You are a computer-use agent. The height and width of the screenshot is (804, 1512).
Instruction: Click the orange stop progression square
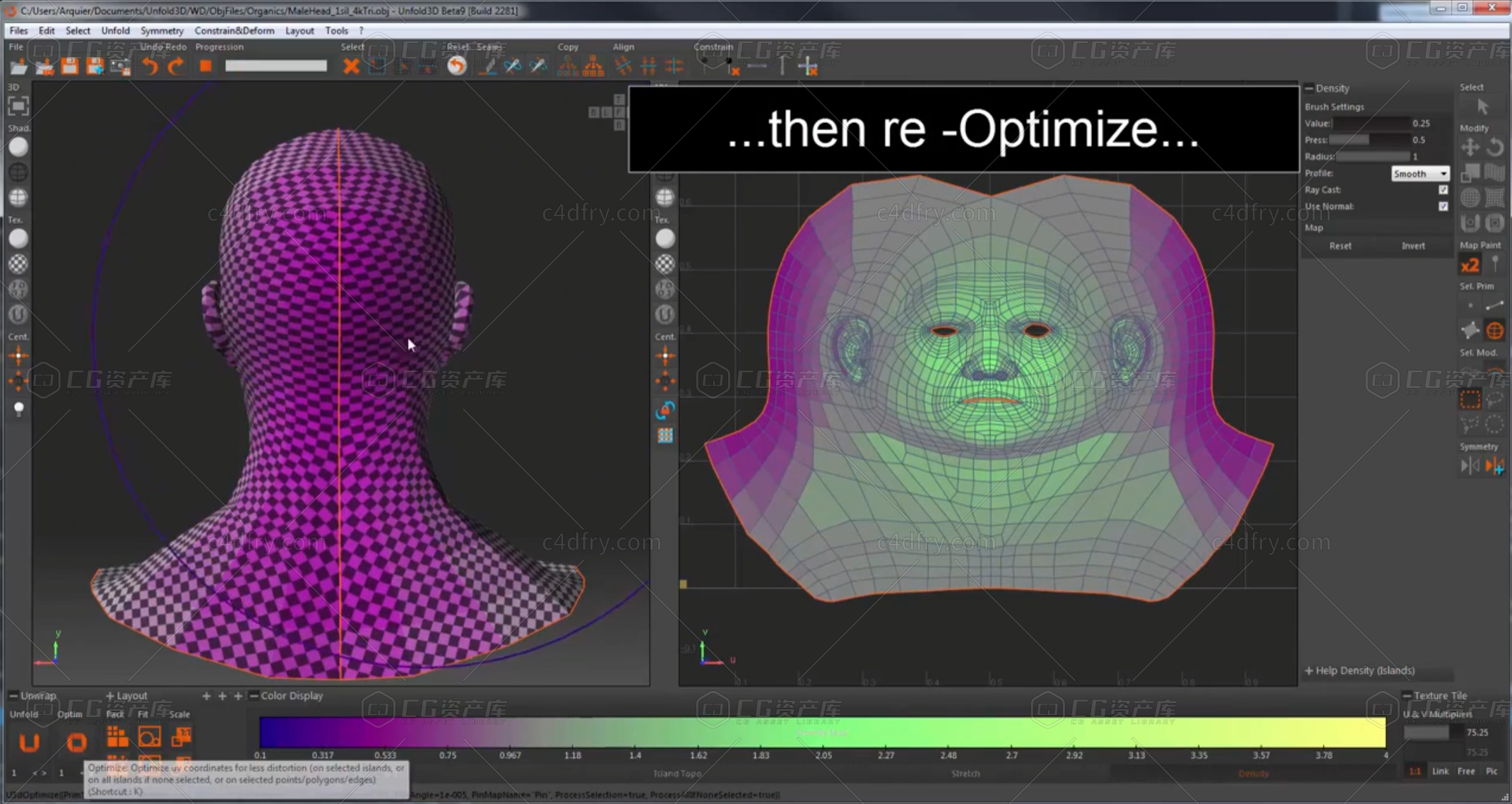(206, 66)
